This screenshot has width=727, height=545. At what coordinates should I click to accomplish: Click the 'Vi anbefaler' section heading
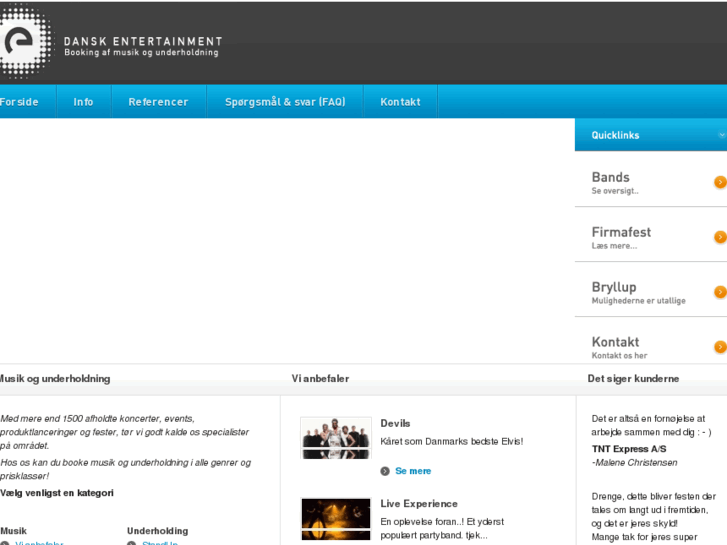click(320, 378)
